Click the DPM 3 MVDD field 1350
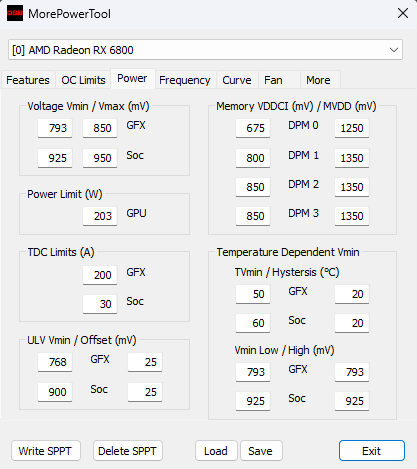The image size is (417, 469). (x=352, y=216)
